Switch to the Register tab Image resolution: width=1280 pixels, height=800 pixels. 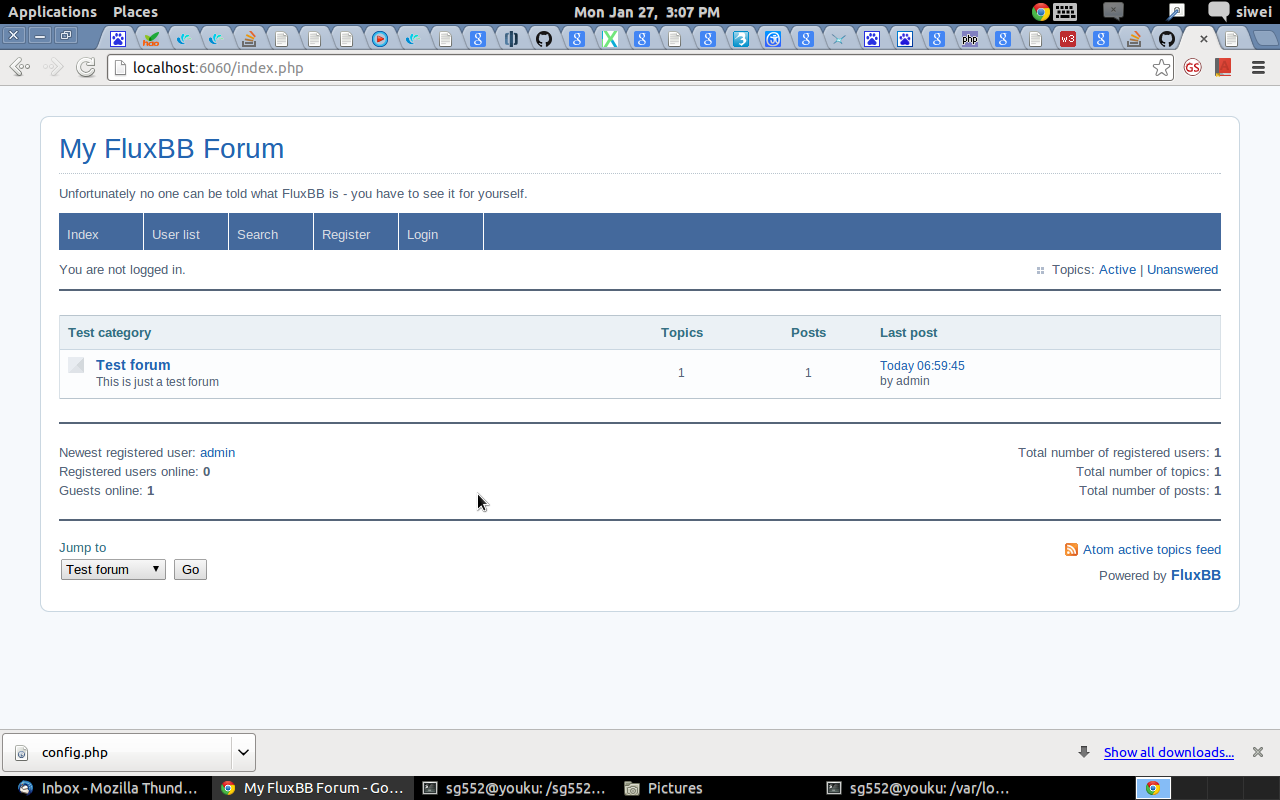click(x=344, y=234)
